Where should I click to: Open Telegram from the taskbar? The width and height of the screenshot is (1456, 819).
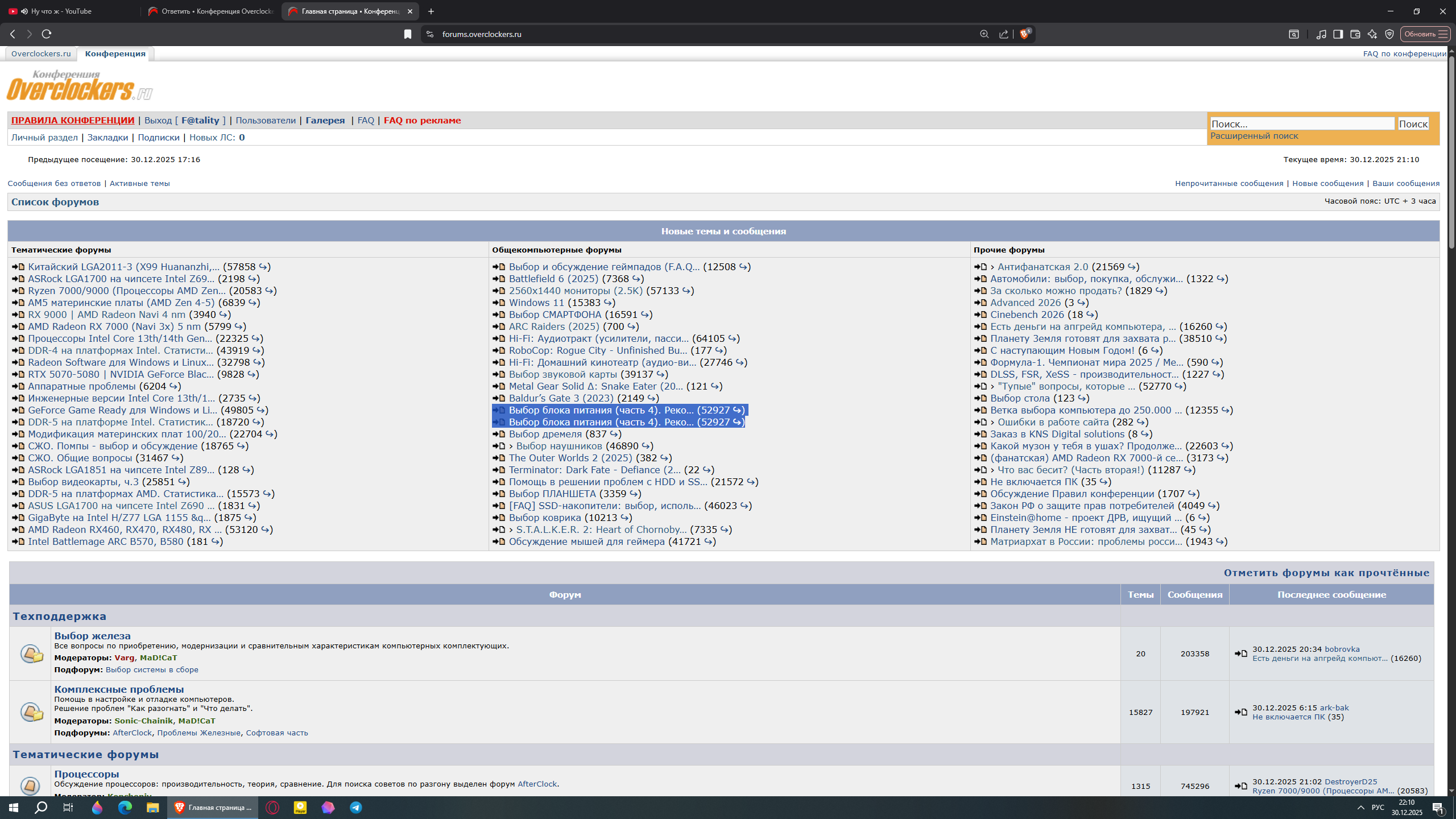click(356, 808)
